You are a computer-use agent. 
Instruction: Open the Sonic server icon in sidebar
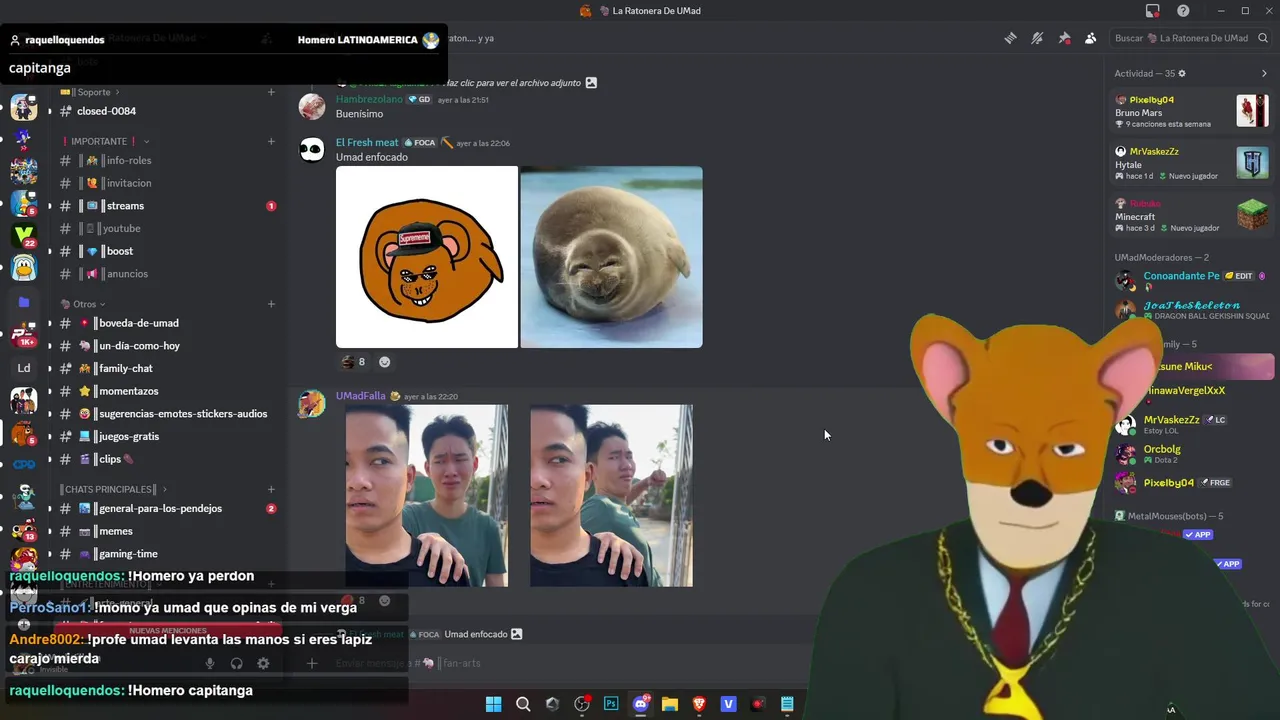(24, 138)
